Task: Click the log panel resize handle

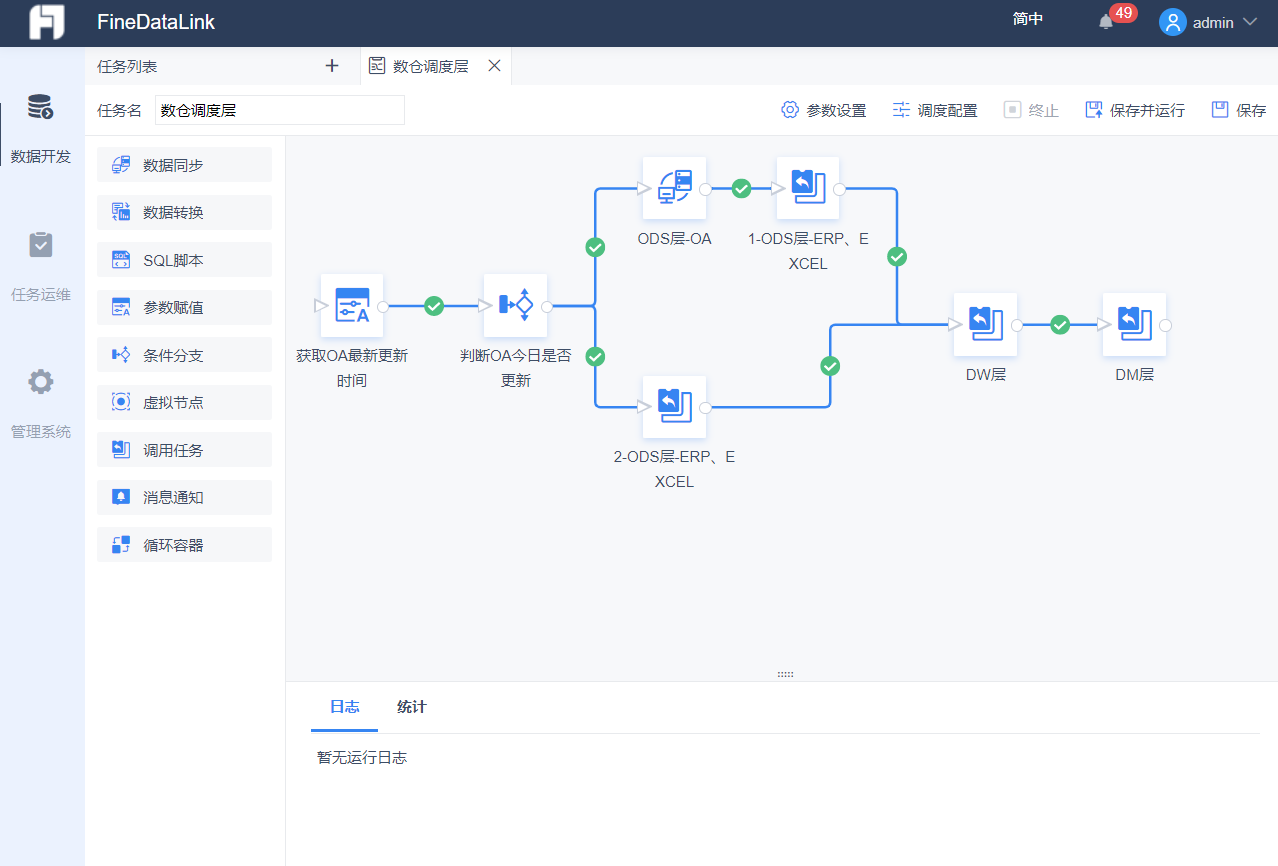Action: (x=785, y=675)
